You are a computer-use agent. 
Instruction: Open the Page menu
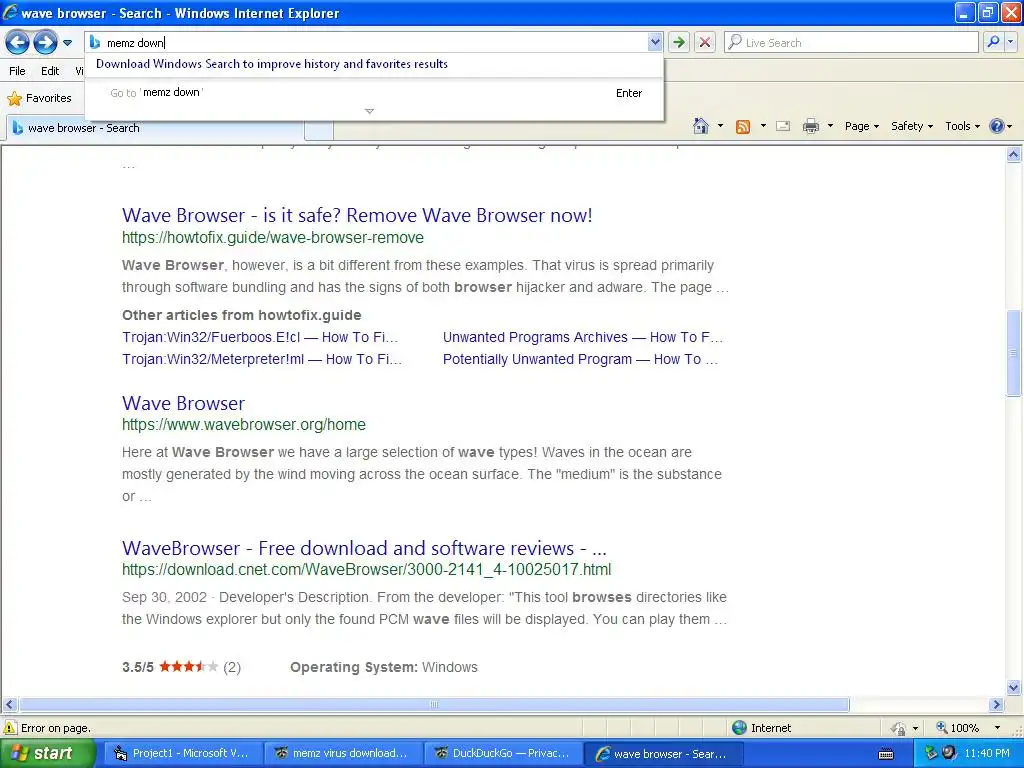861,126
